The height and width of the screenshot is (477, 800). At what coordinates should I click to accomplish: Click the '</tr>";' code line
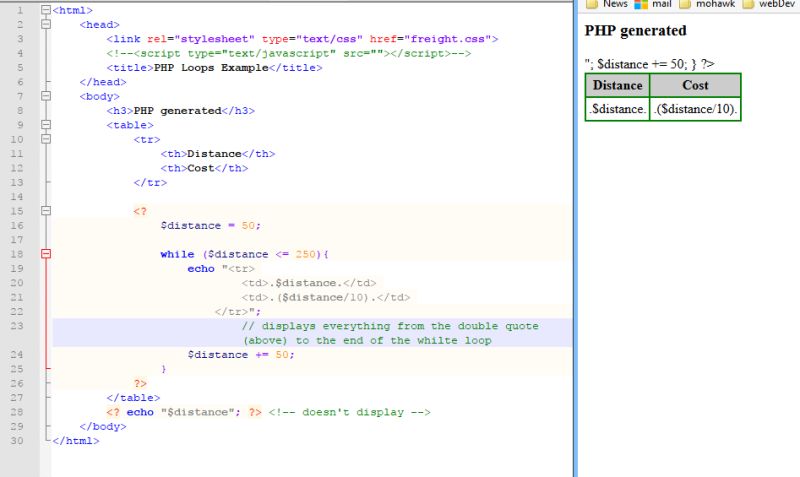pyautogui.click(x=238, y=311)
